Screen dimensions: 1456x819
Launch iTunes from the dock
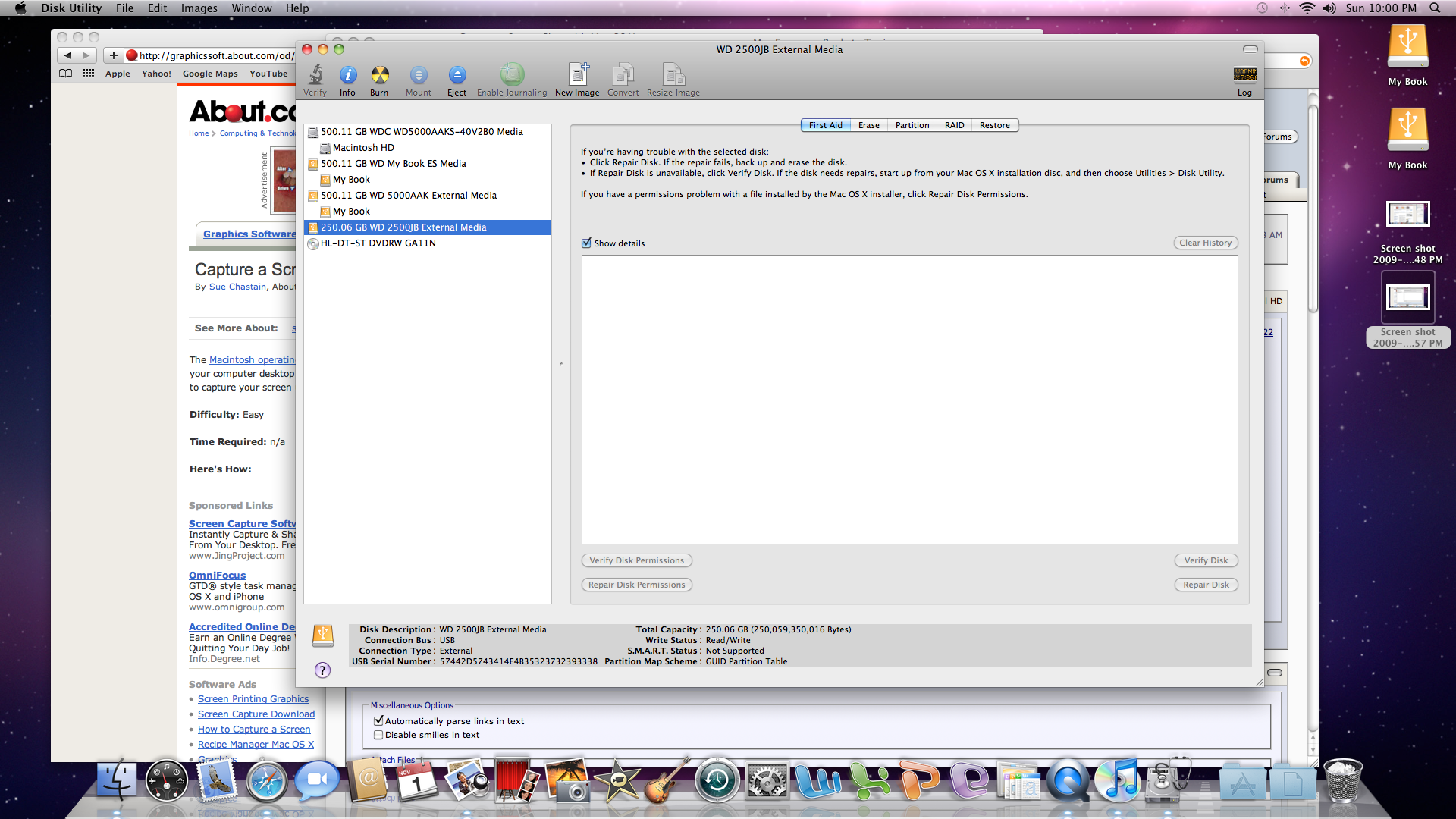pos(1117,781)
